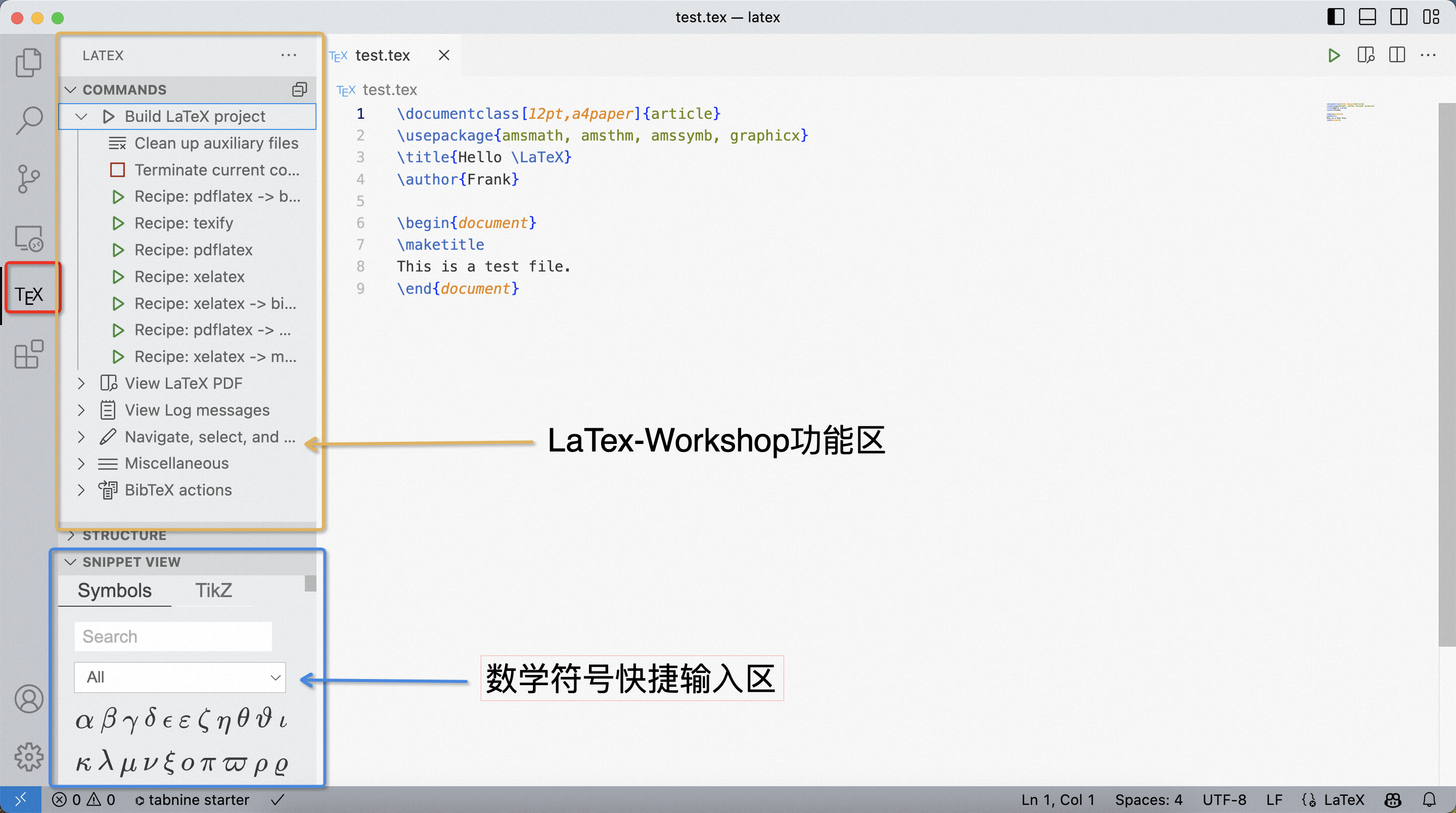Expand View LaTeX PDF node
The width and height of the screenshot is (1456, 813).
point(81,383)
